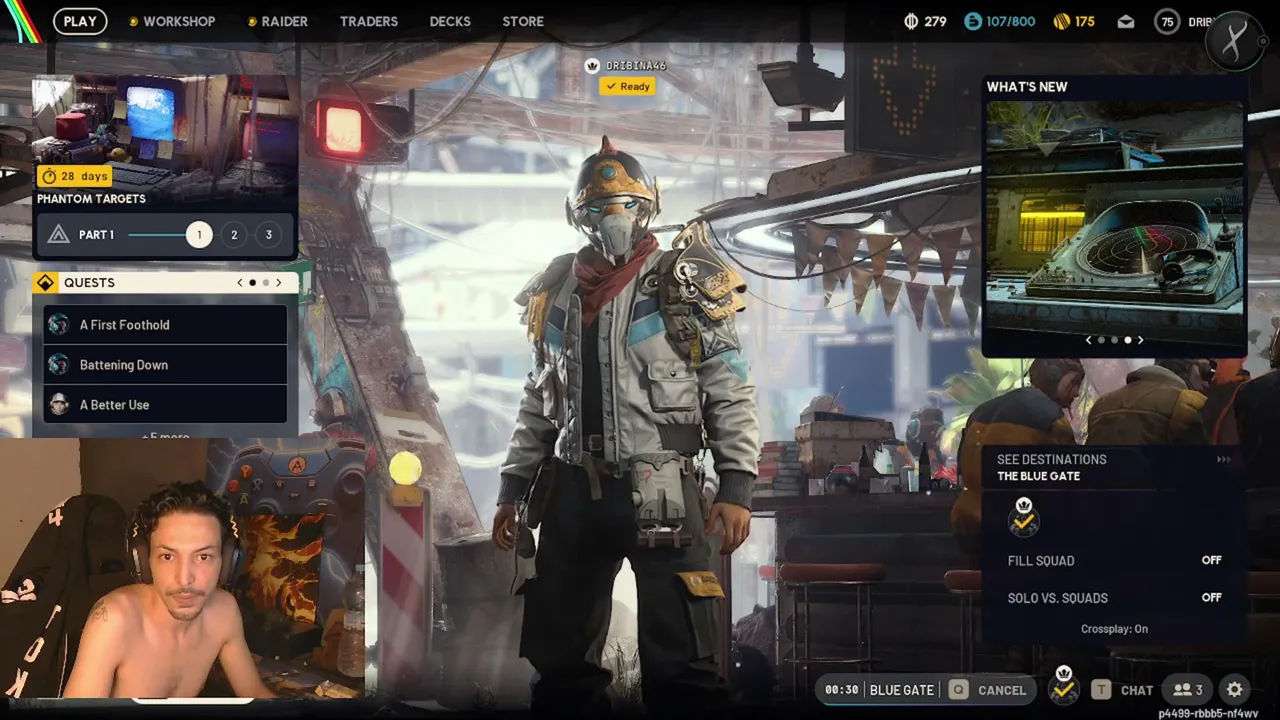Click the A First Foothold quest giver portrait

[59, 325]
